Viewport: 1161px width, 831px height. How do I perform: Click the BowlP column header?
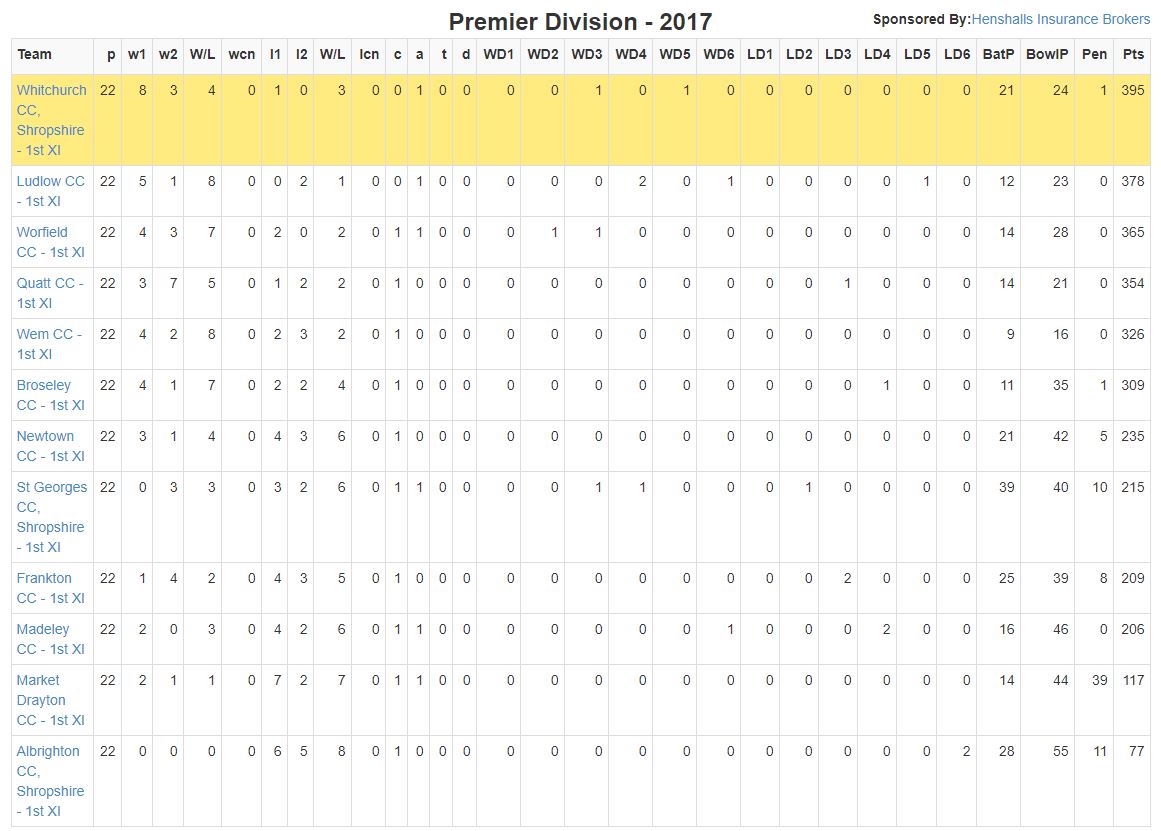[x=1047, y=54]
